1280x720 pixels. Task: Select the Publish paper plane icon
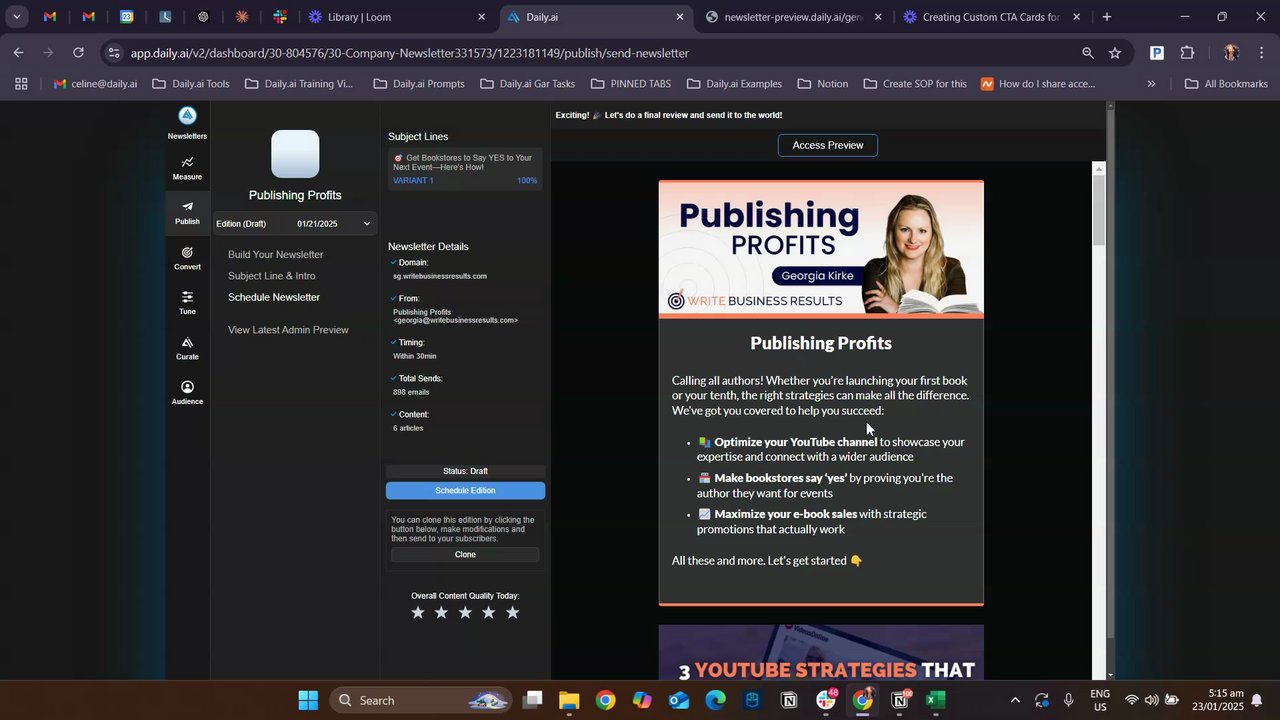point(187,207)
